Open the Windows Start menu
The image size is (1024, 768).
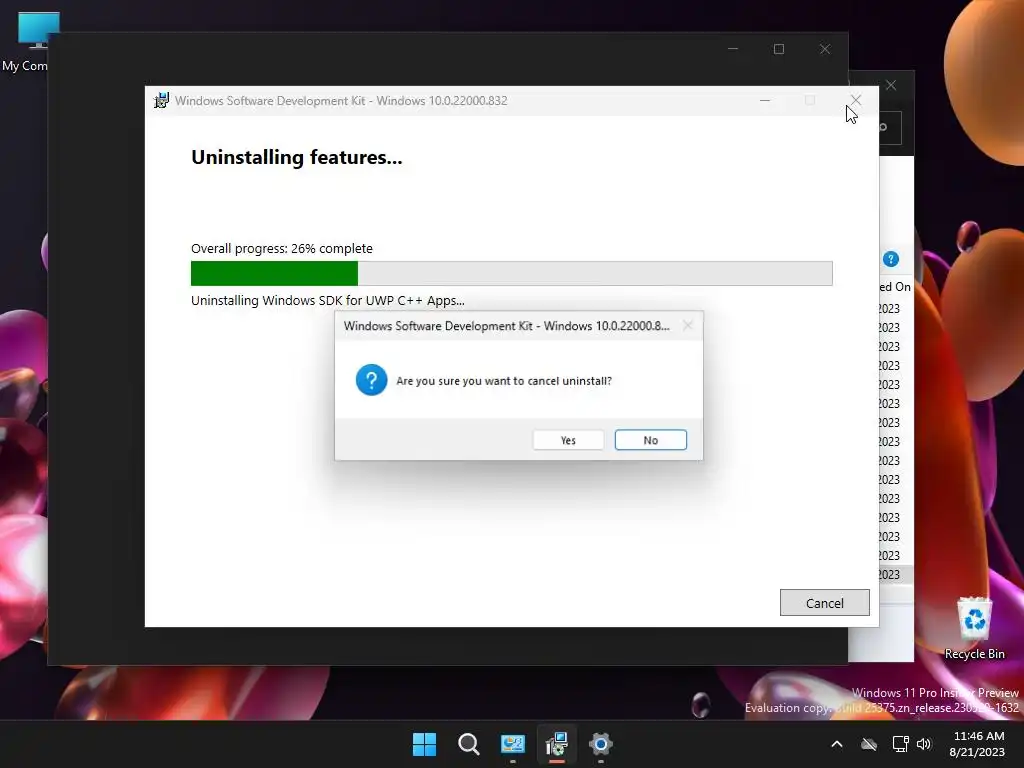424,744
